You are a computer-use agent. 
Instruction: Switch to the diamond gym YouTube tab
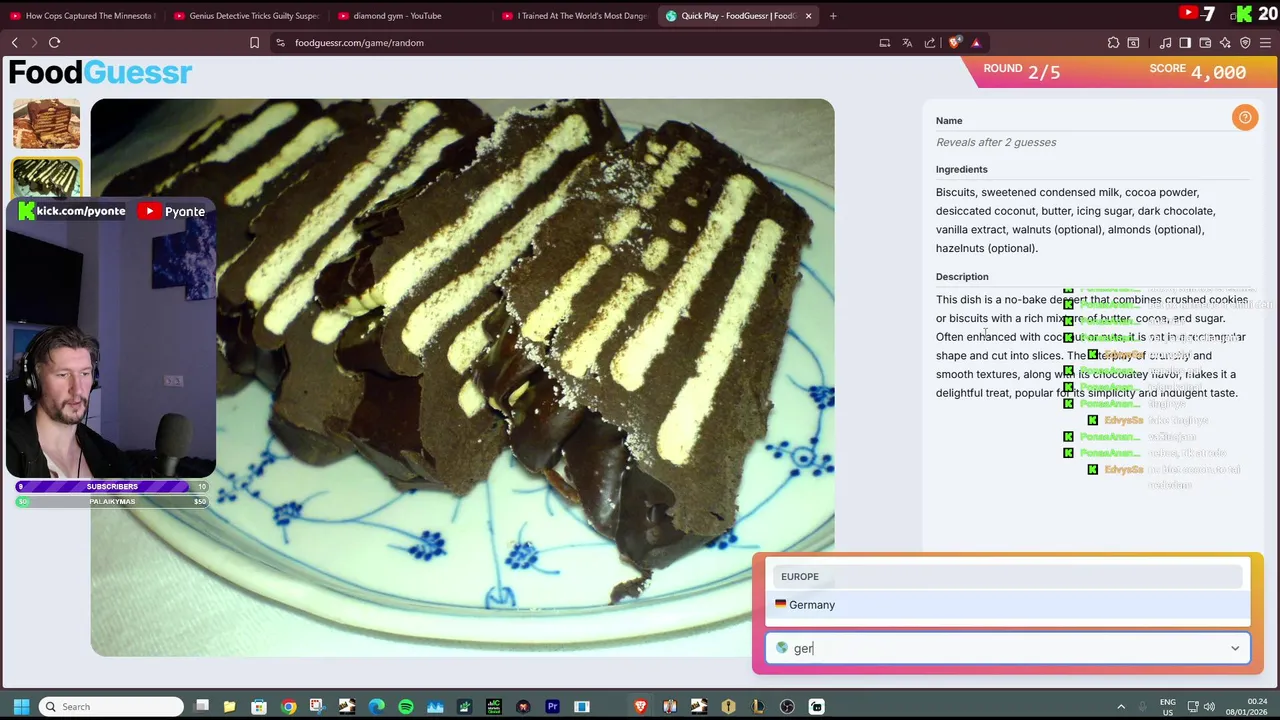coord(410,16)
